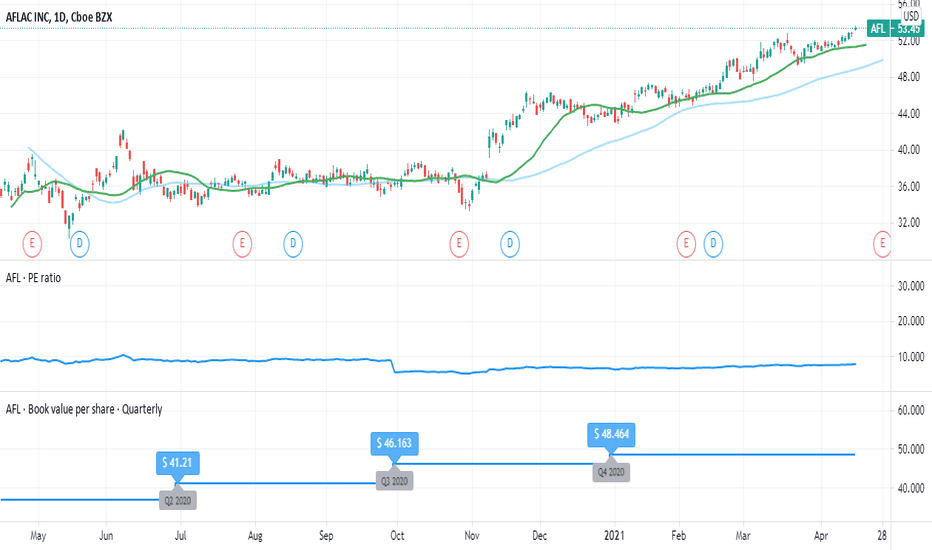Click 40.000 on the book value axis

(911, 488)
